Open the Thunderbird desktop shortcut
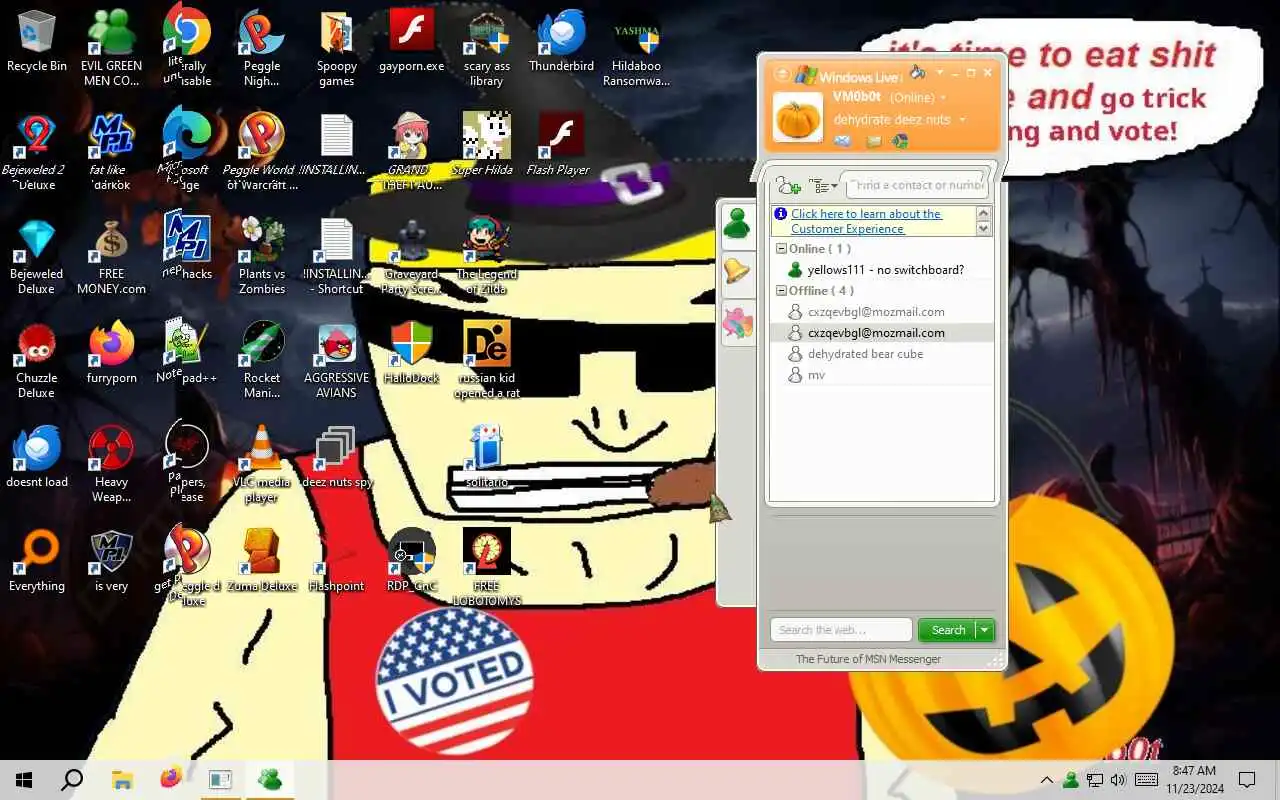 point(561,40)
